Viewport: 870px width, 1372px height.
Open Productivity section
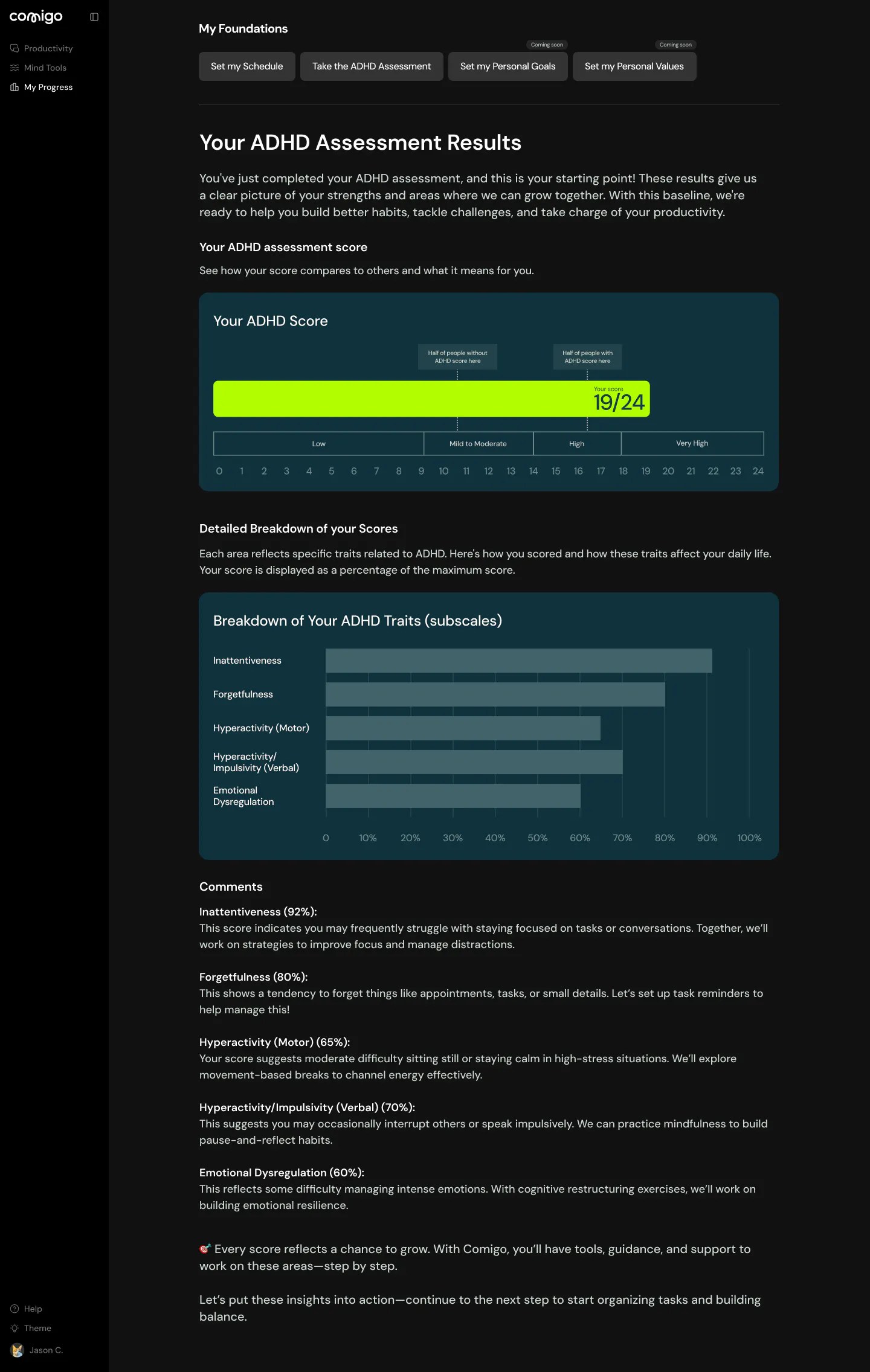tap(48, 48)
